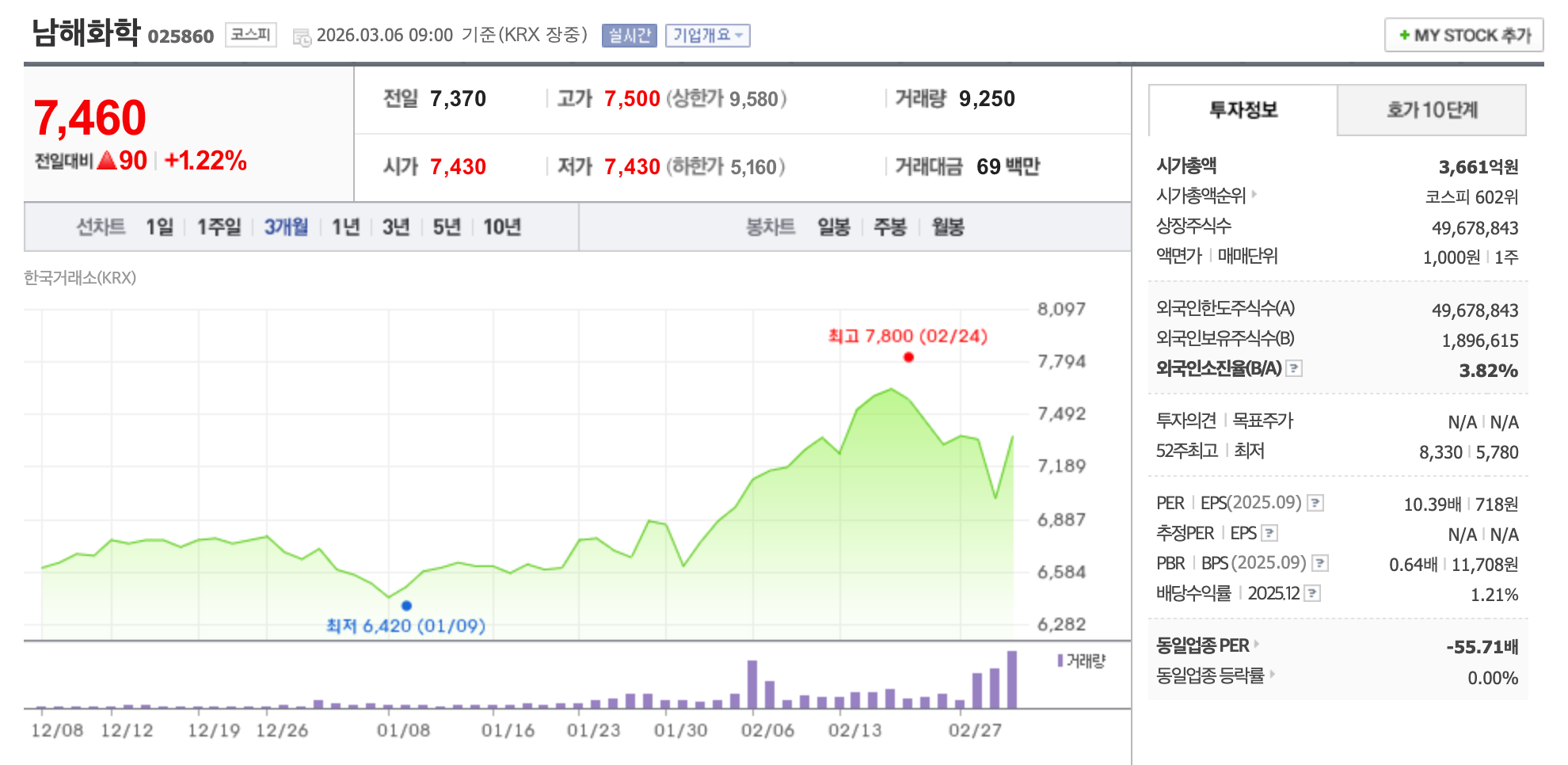Click the 배당수익률 value 1.21%
This screenshot has height=765, width=1568.
point(1494,595)
